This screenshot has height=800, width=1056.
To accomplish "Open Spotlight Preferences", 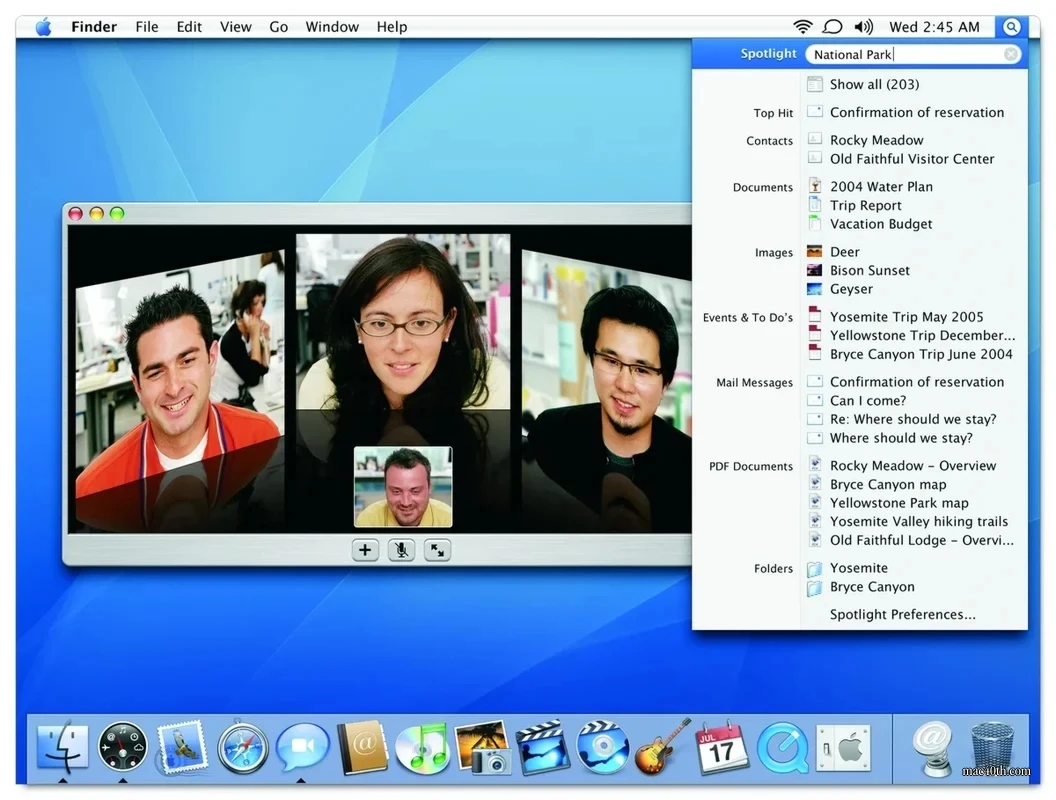I will (x=901, y=613).
